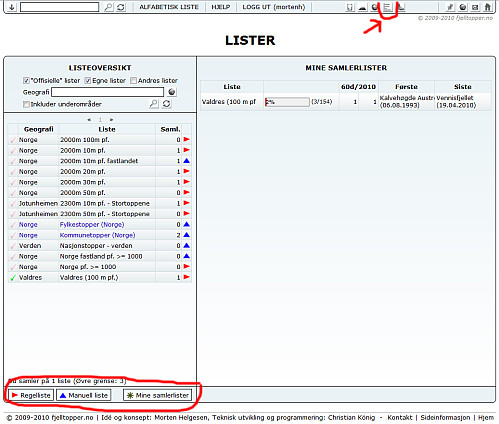This screenshot has width=499, height=424.
Task: Open the Kommunetopper (Norge) list link
Action: point(97,235)
